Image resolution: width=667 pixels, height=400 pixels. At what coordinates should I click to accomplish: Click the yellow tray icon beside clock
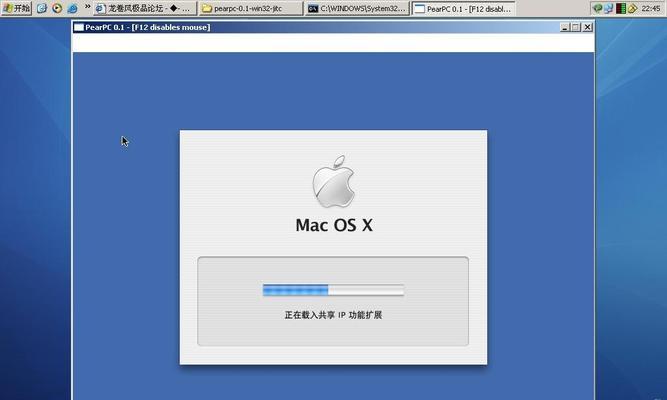[632, 9]
